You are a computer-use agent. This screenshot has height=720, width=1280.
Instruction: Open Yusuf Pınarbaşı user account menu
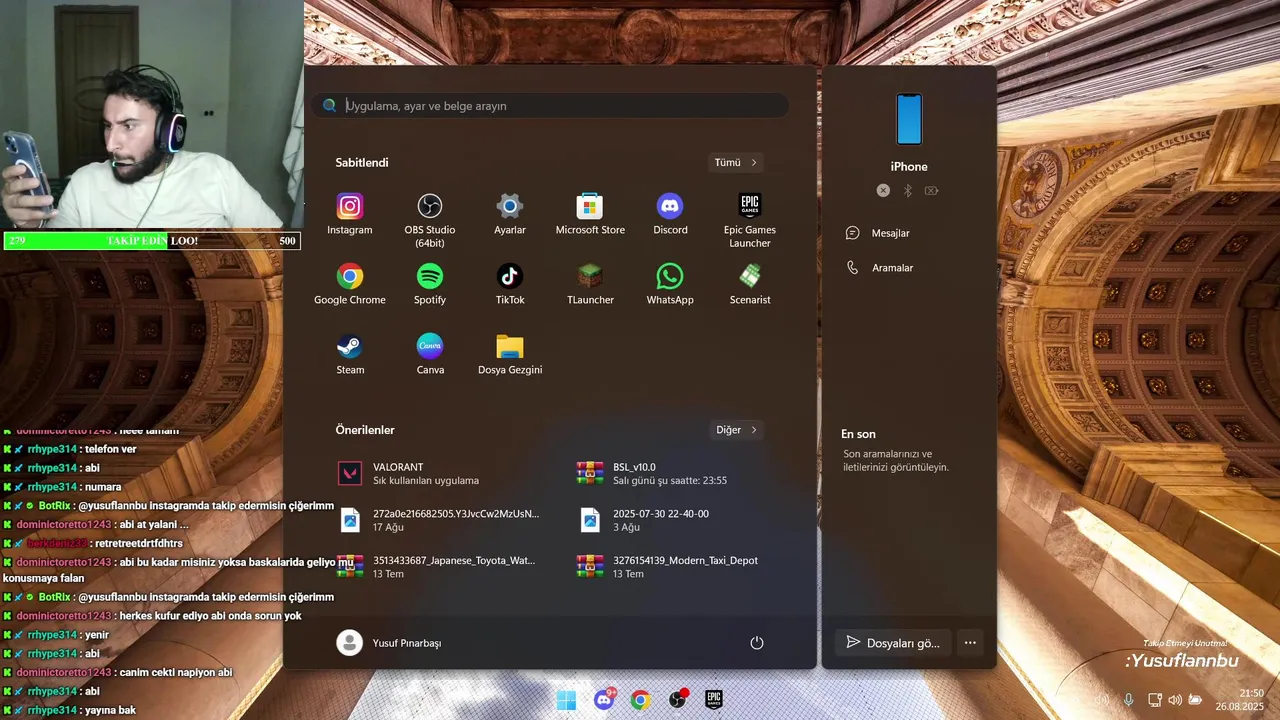[x=389, y=643]
